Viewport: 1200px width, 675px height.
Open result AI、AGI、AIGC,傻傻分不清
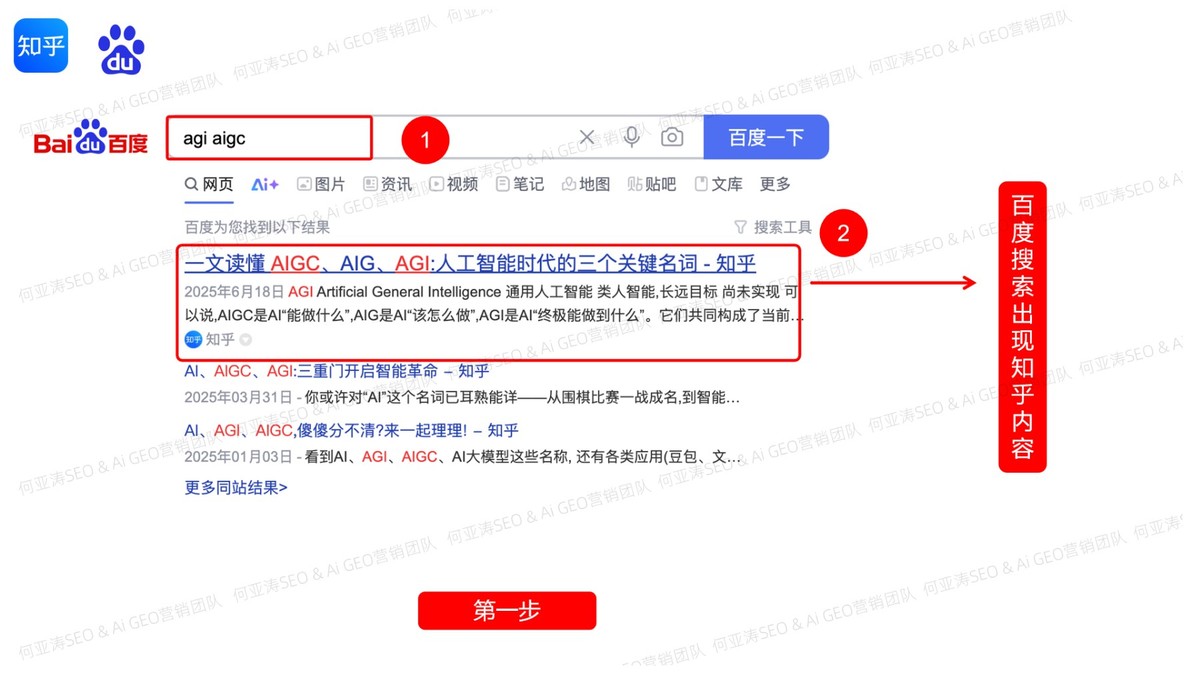pyautogui.click(x=351, y=430)
